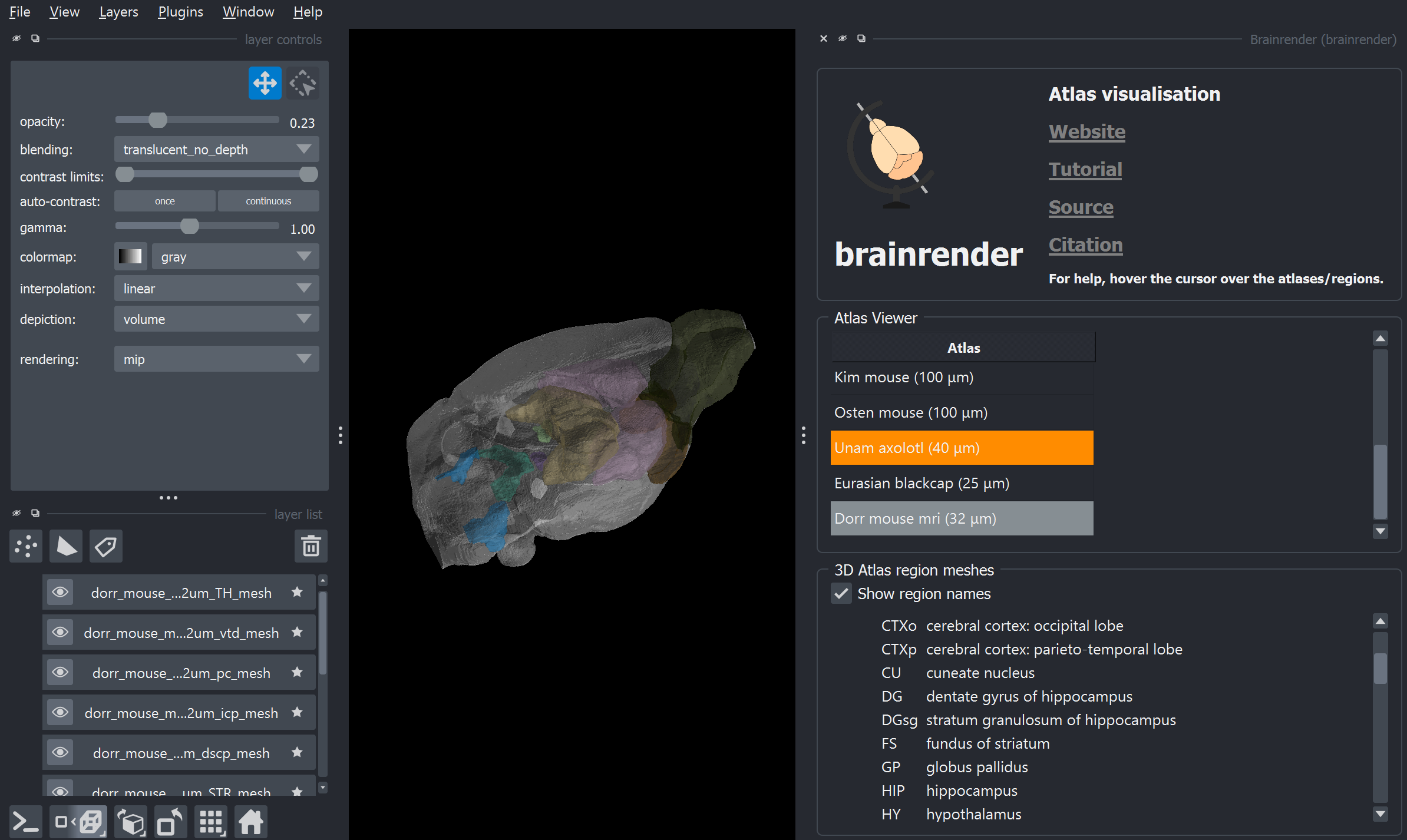Roll the dimension axes
Viewport: 1407px width, 840px height.
[131, 821]
